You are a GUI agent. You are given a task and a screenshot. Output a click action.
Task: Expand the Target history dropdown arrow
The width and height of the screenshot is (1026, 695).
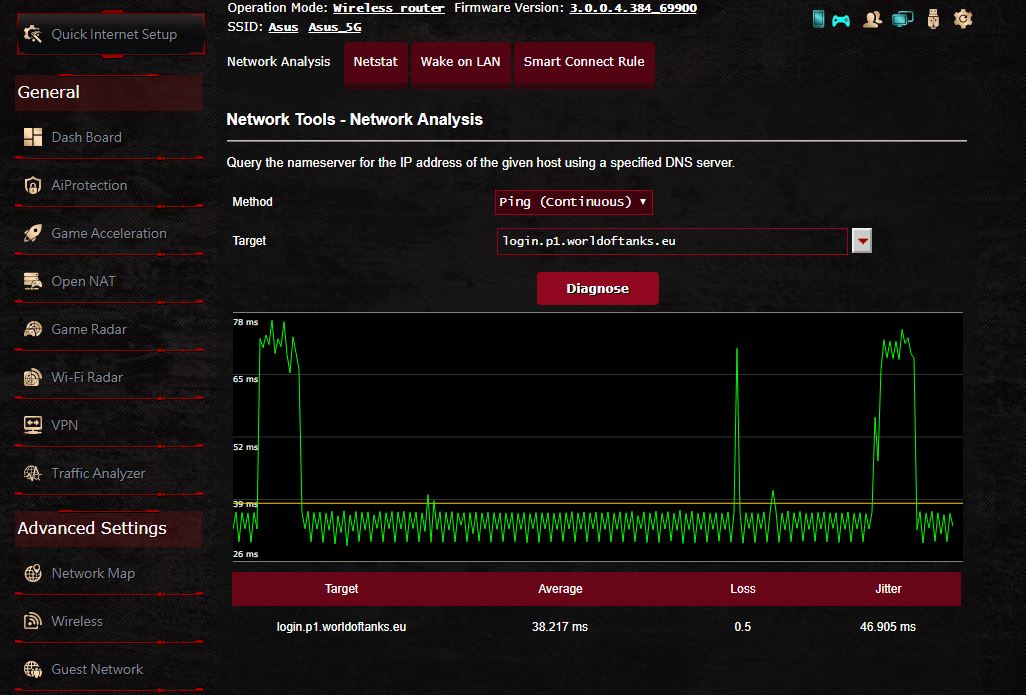click(862, 241)
